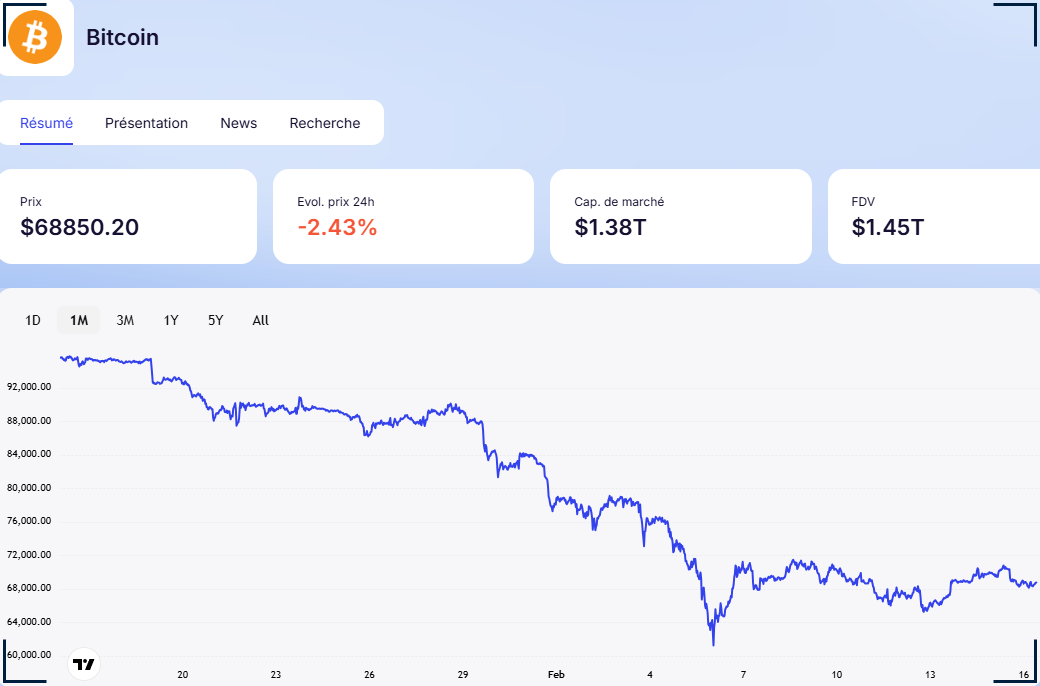The image size is (1040, 686).
Task: Click the 80,000.00 price axis label
Action: point(29,488)
